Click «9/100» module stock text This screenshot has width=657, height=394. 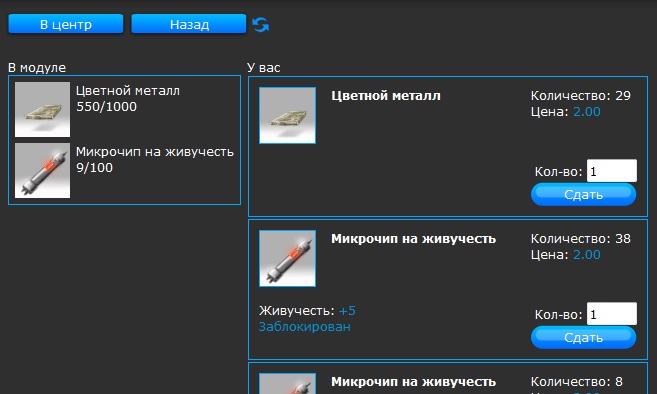pyautogui.click(x=94, y=168)
